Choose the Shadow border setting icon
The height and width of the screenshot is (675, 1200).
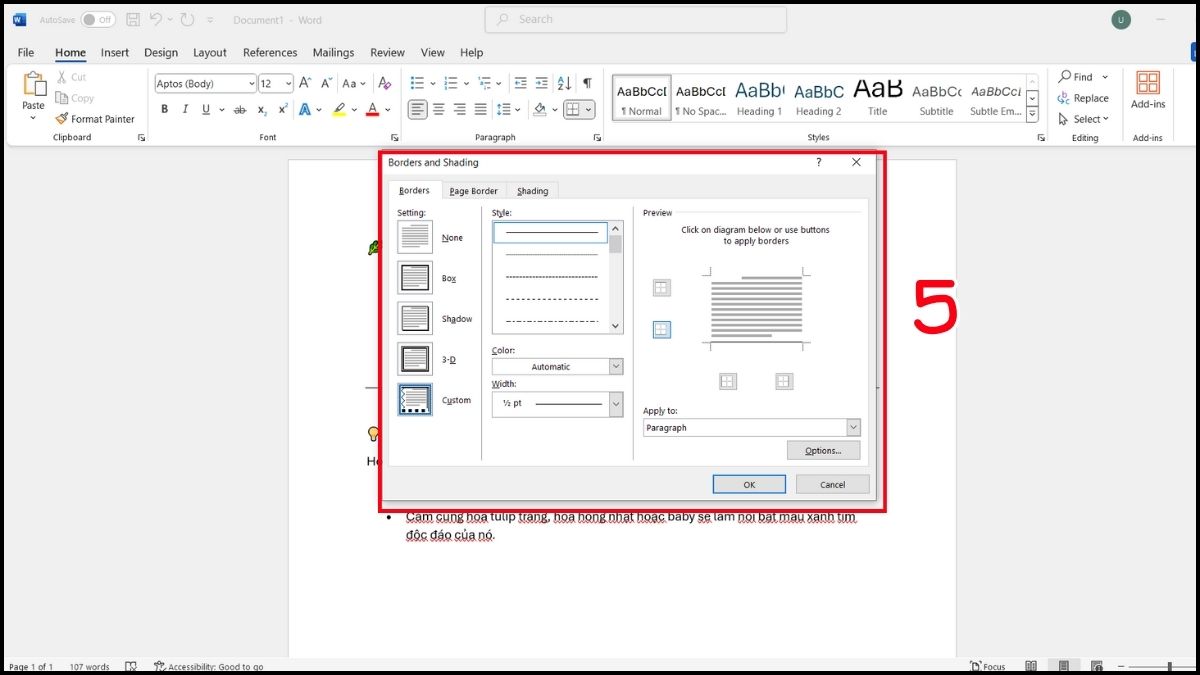[415, 318]
